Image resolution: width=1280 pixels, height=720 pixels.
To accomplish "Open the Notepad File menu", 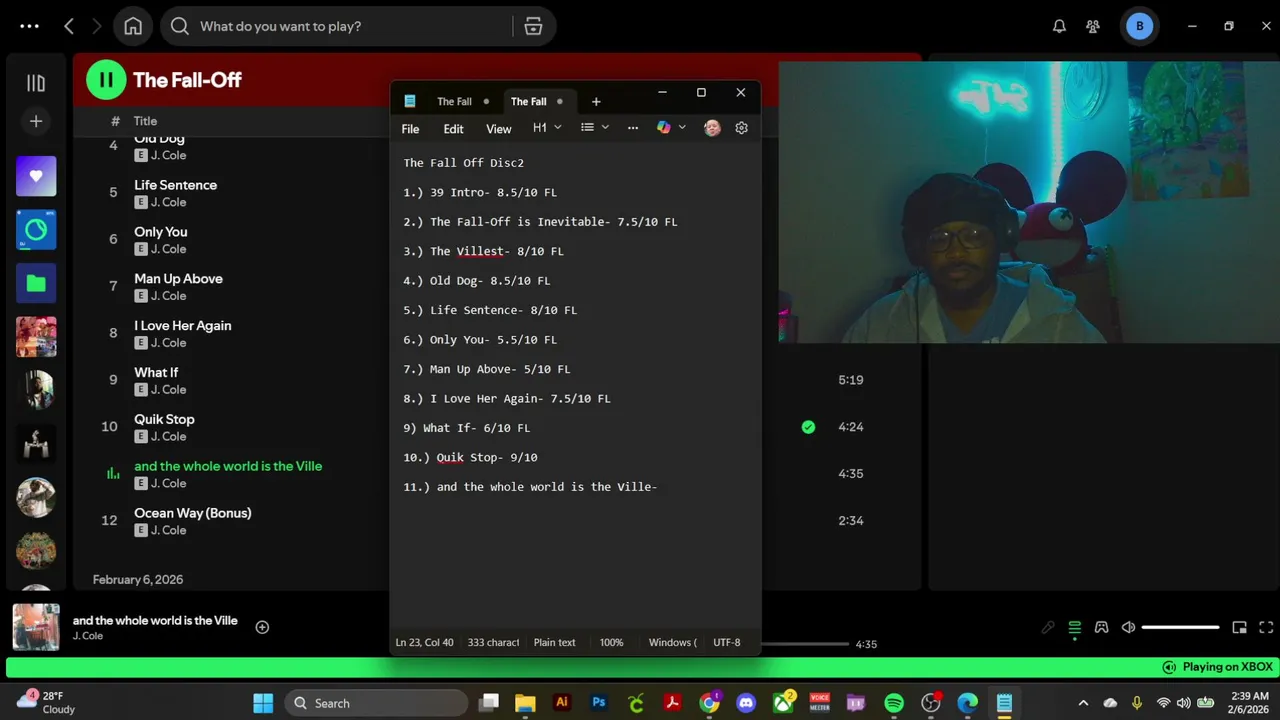I will pos(410,129).
